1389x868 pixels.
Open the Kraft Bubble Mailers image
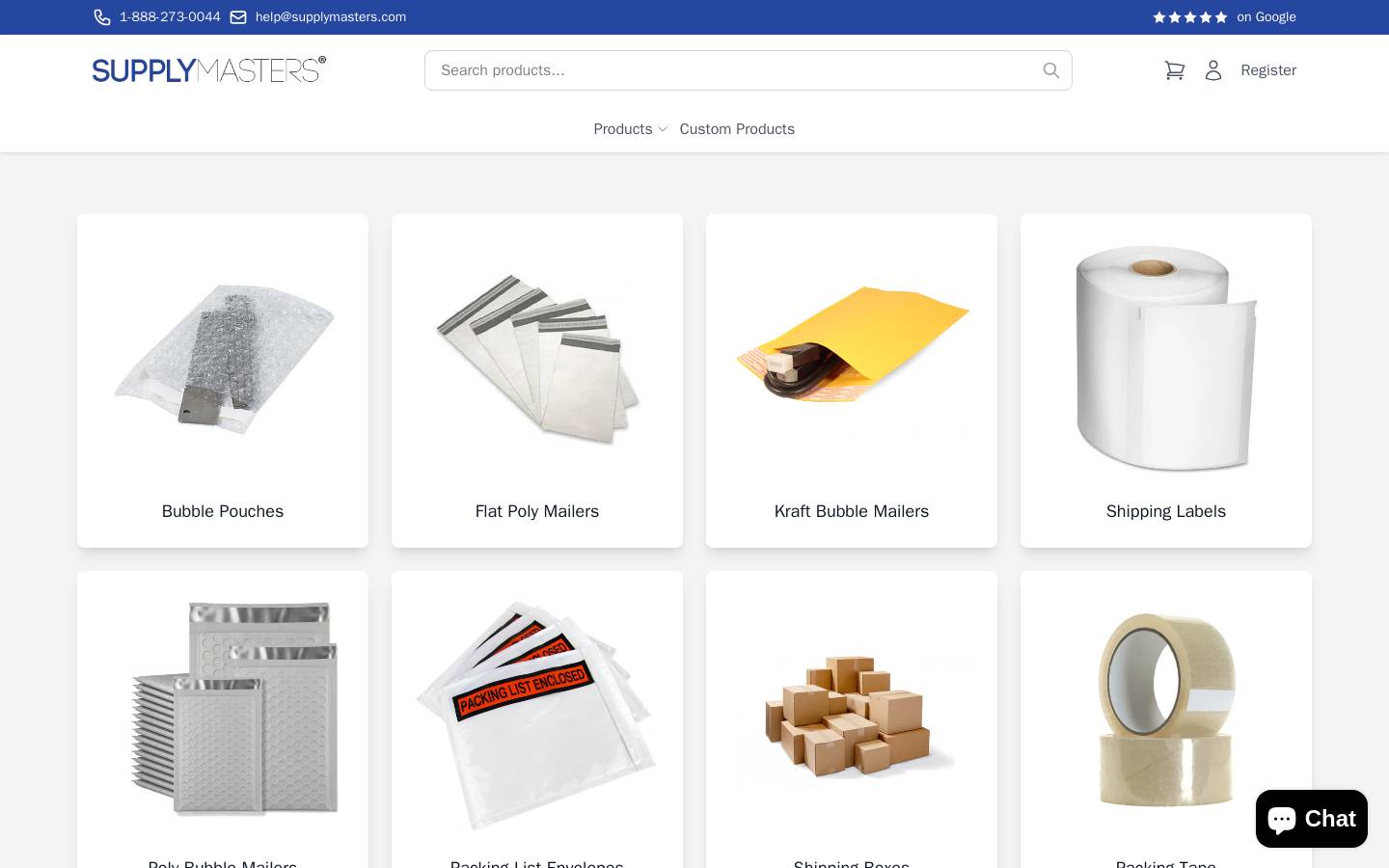pos(852,359)
